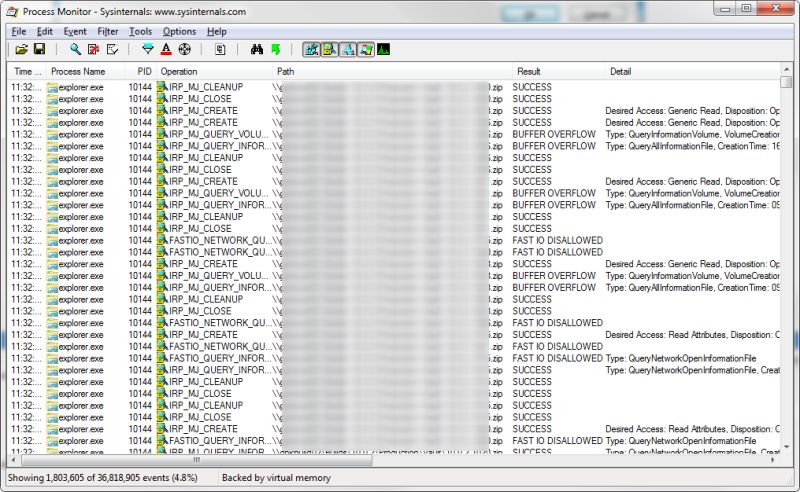The height and width of the screenshot is (492, 800).
Task: Open the Options menu
Action: 179,32
